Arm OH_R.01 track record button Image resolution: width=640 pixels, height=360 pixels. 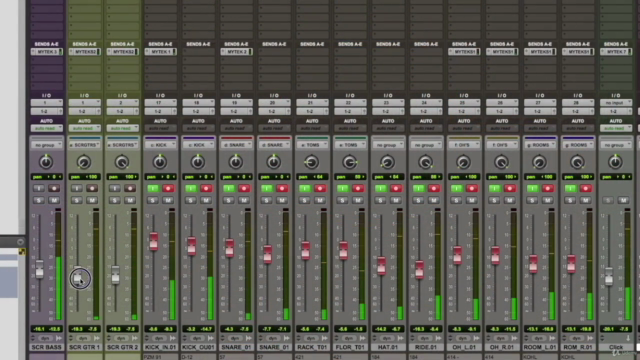[510, 188]
